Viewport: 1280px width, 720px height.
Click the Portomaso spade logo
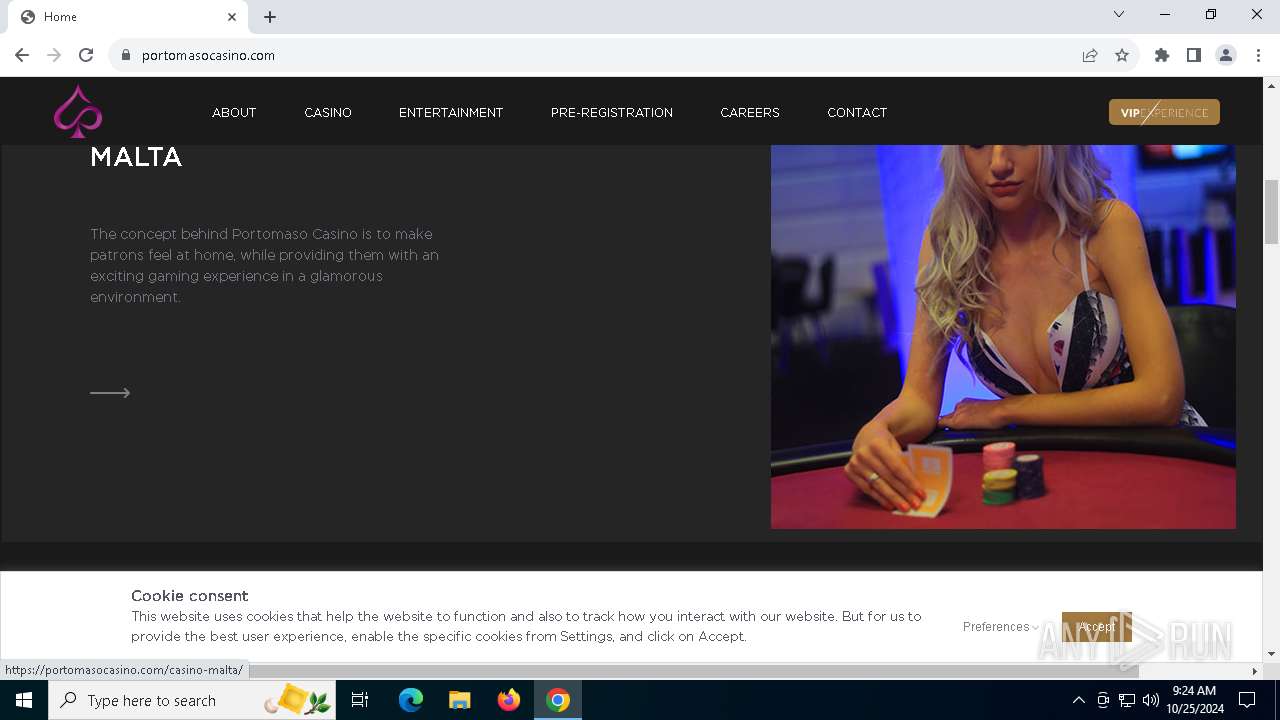[x=78, y=111]
